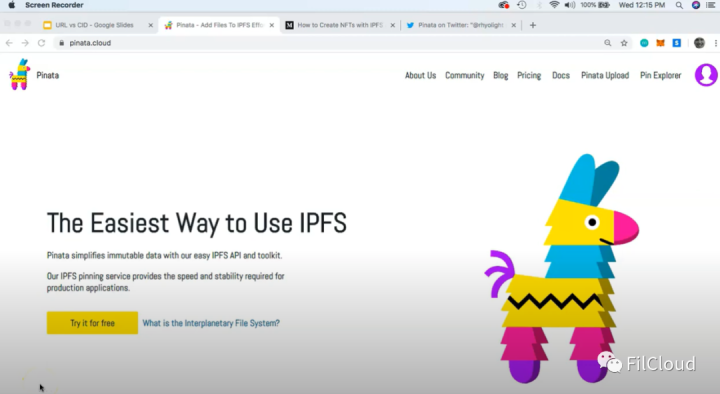The height and width of the screenshot is (394, 720).
Task: Open the Pin Explorer
Action: 660,75
